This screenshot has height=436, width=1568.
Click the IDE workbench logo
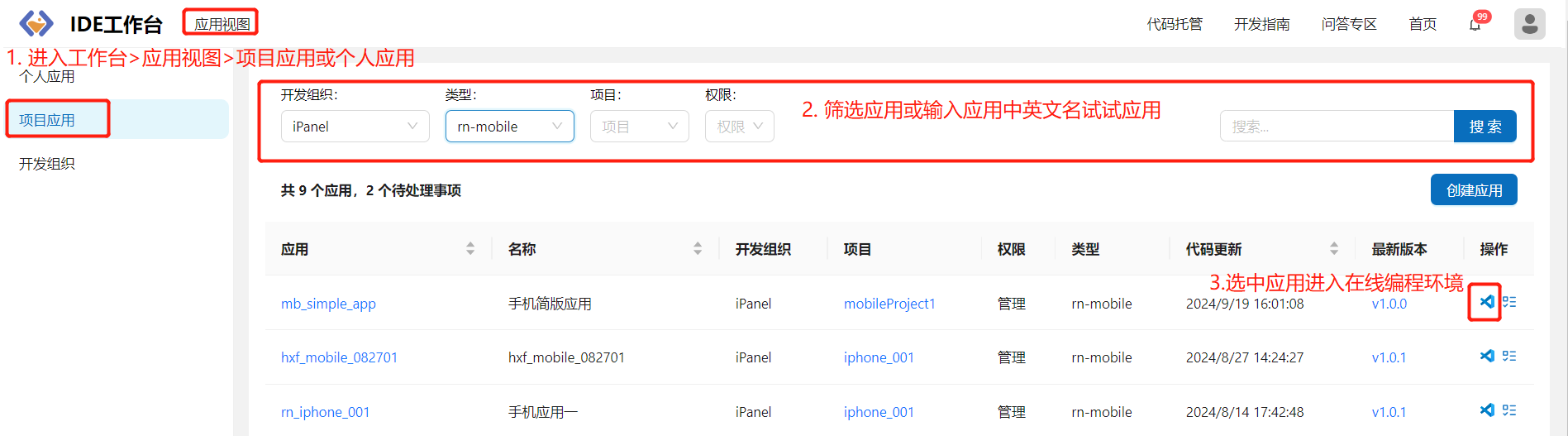(36, 24)
